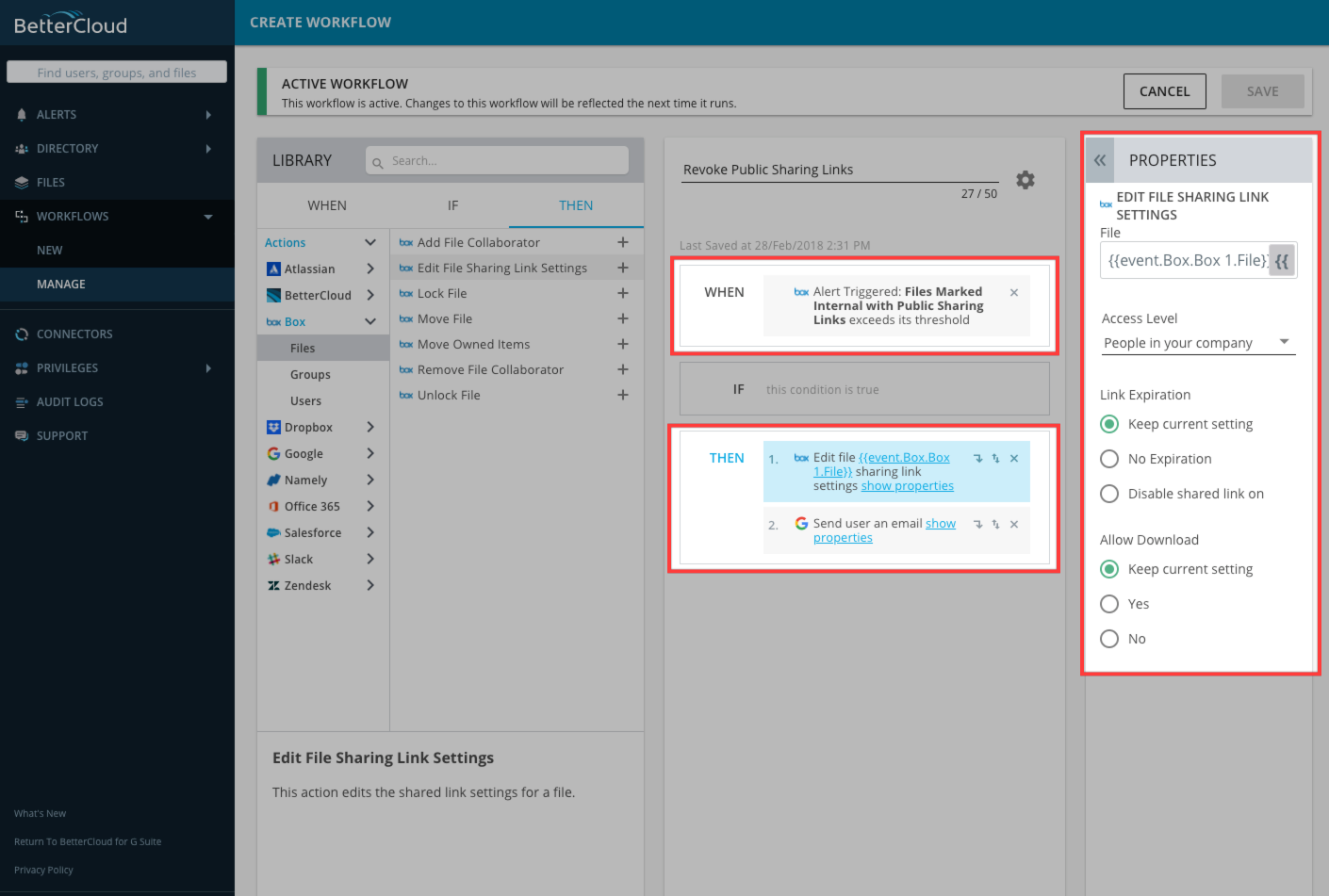Expand the Slack actions
Screen dimensions: 1329x896
[x=370, y=559]
